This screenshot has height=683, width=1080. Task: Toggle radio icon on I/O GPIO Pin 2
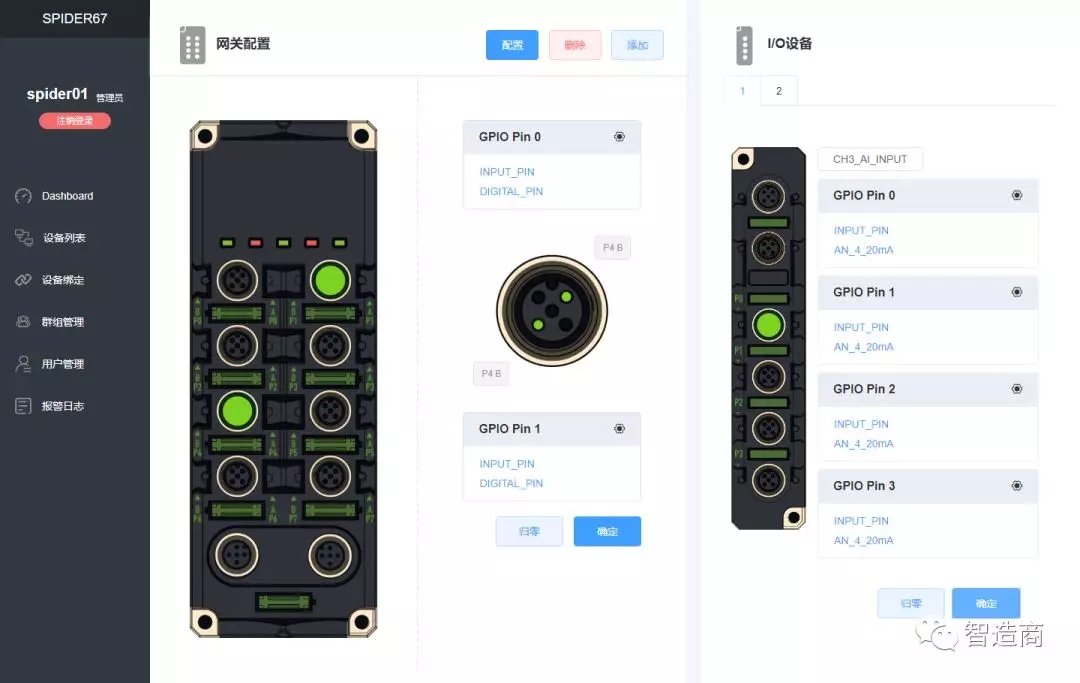[1017, 389]
